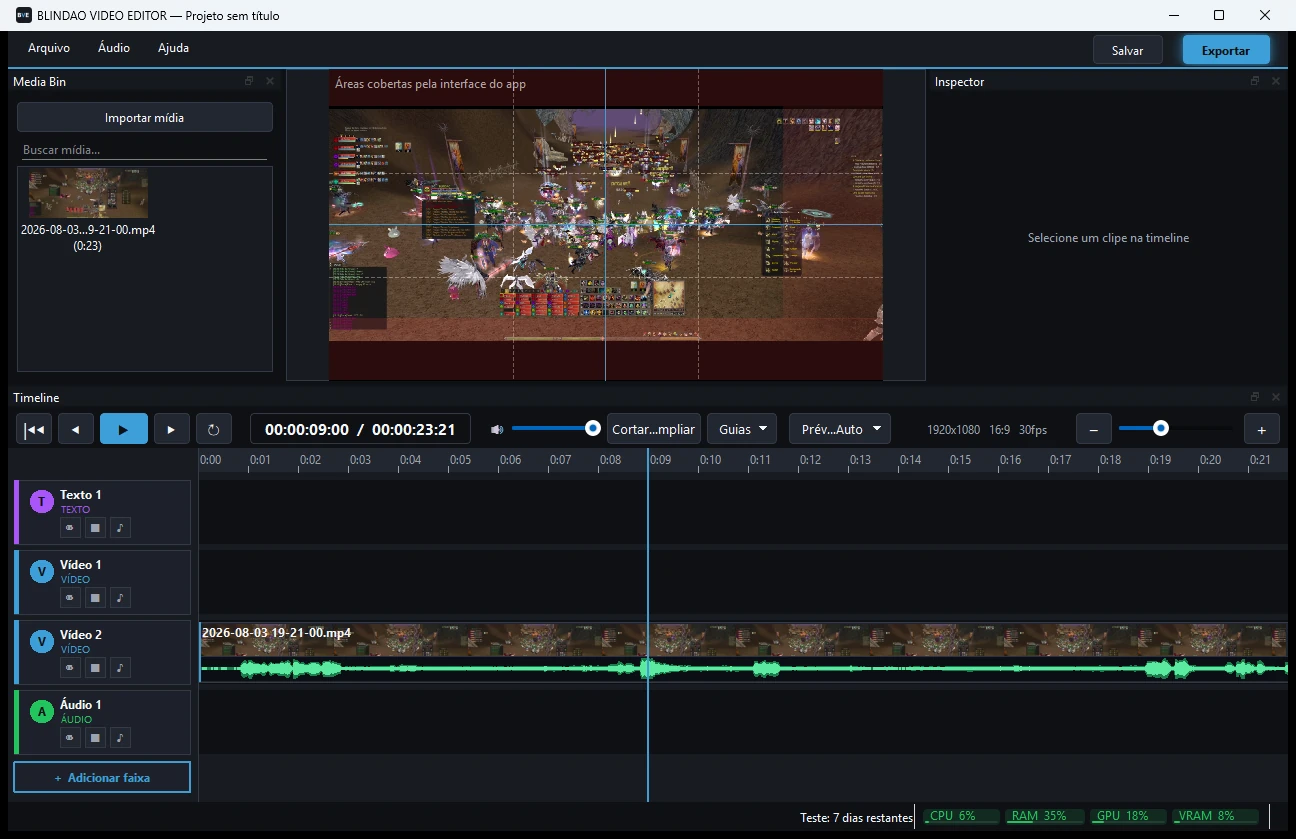The image size is (1296, 839).
Task: Click the purple T badge of Texto 1
Action: coord(41,502)
